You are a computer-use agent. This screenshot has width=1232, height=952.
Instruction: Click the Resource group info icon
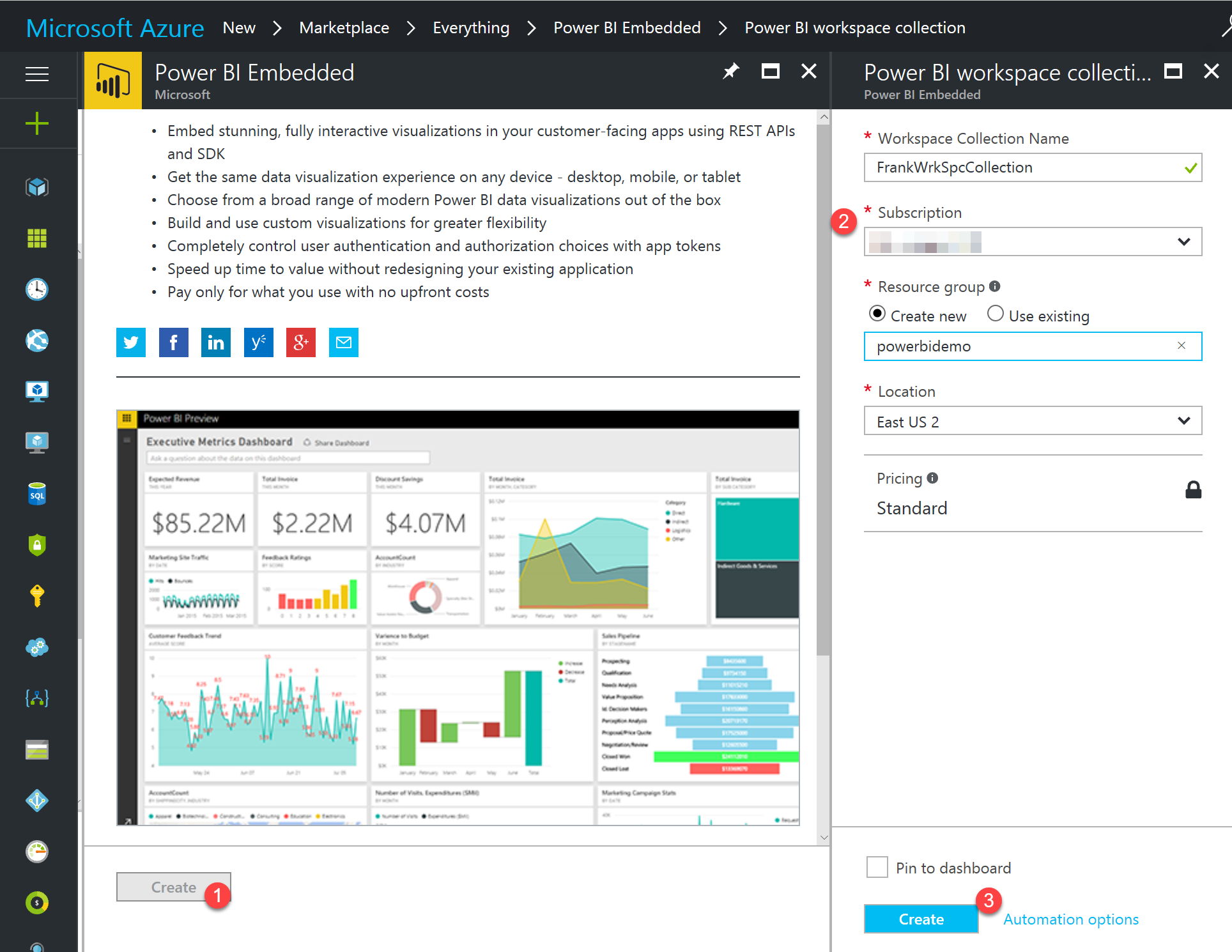coord(995,286)
